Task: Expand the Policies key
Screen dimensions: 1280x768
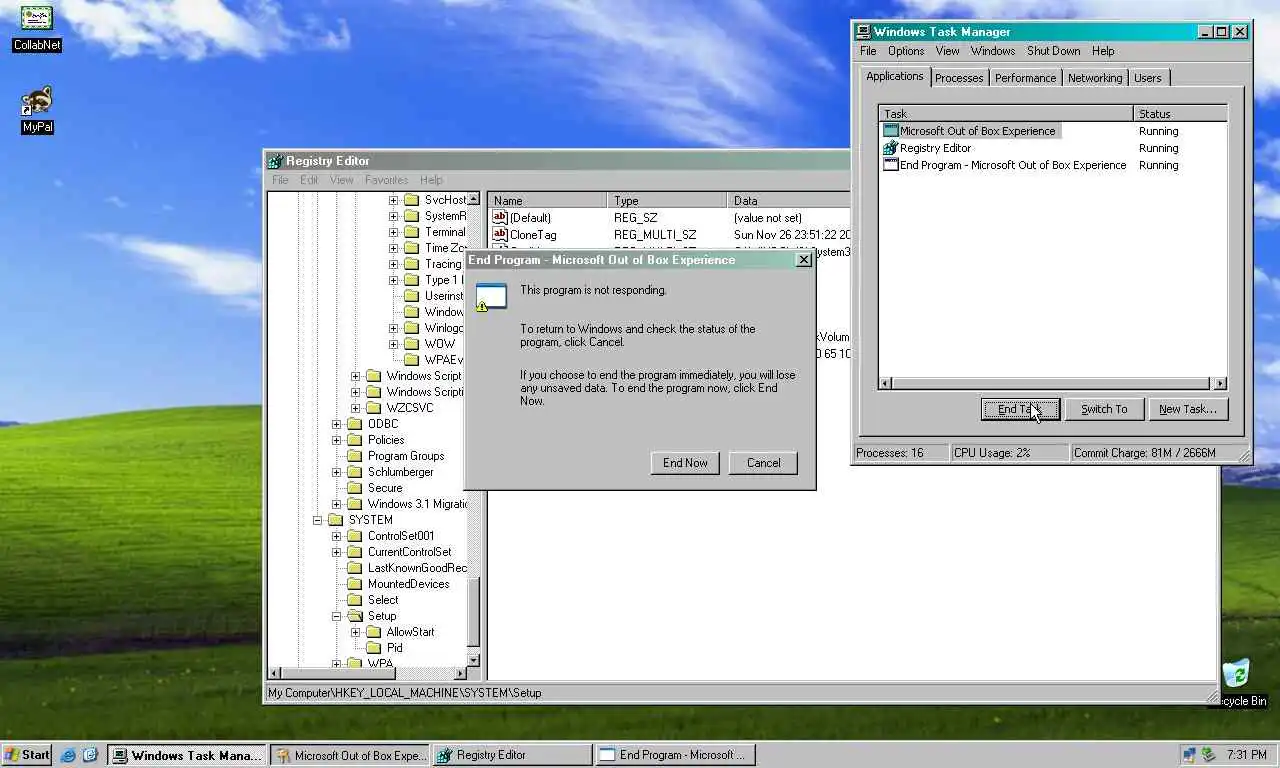Action: click(337, 440)
